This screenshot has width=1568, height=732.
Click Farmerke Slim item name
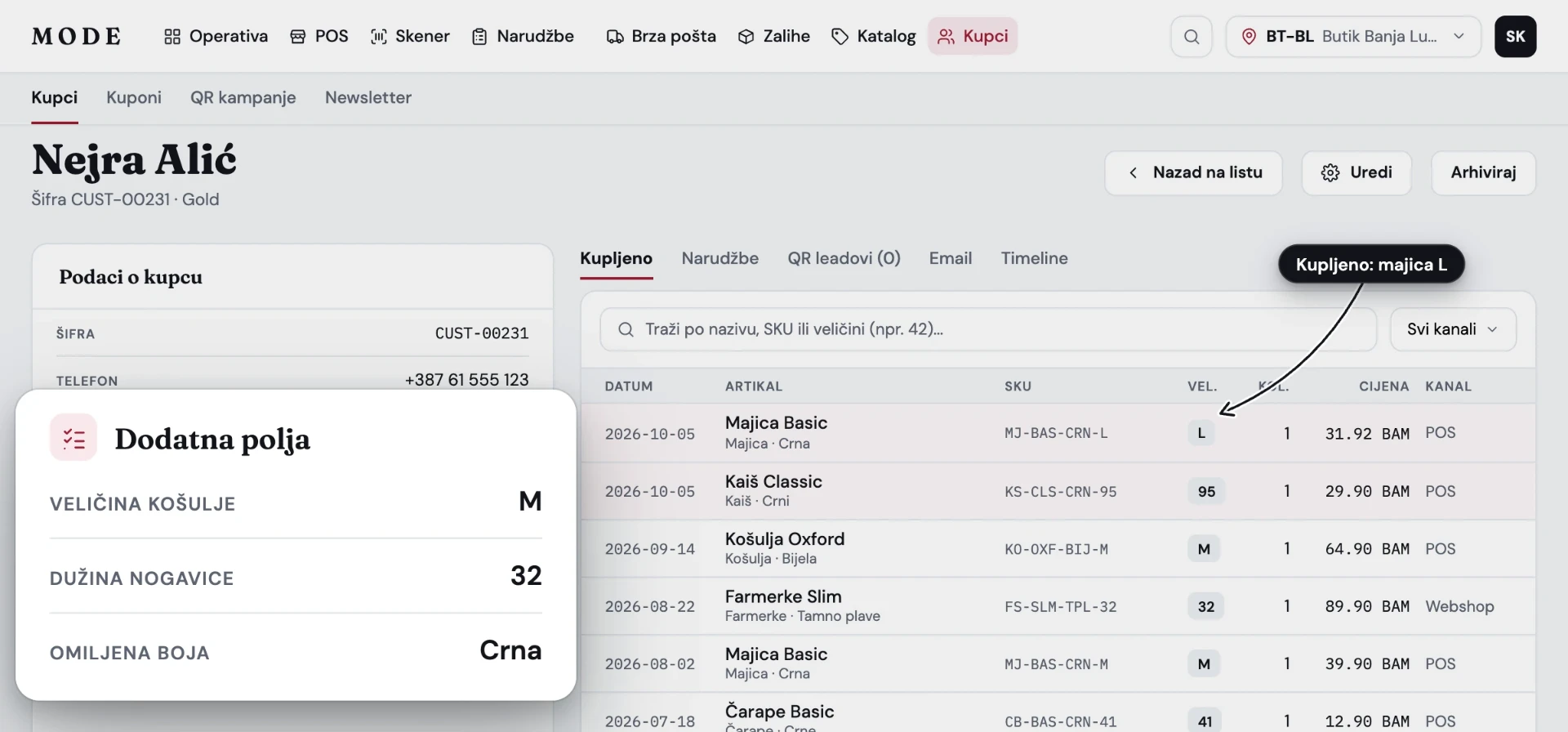(x=783, y=596)
